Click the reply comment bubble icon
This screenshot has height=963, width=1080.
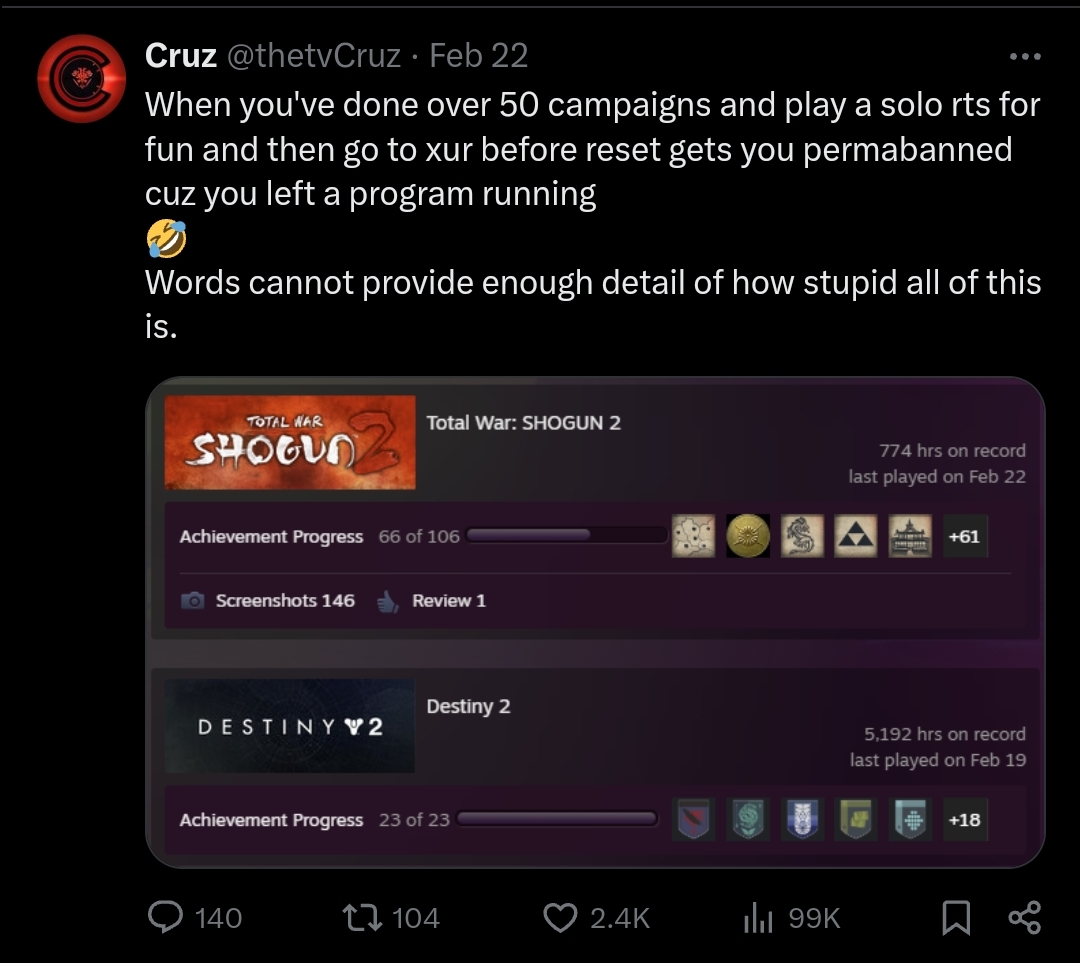click(165, 917)
